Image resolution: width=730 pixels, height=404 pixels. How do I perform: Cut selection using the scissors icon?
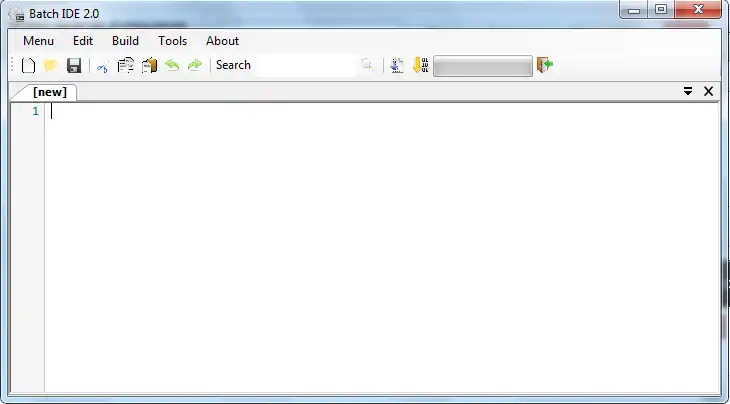point(102,66)
